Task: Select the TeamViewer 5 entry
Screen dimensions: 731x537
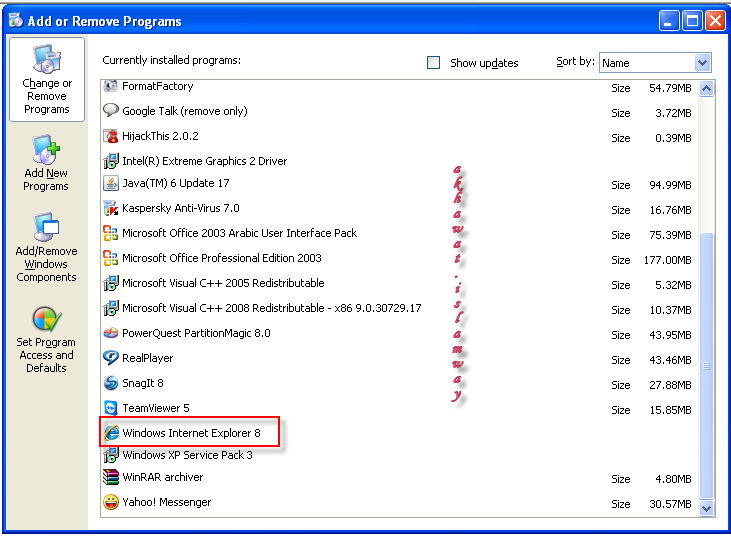Action: [x=400, y=408]
